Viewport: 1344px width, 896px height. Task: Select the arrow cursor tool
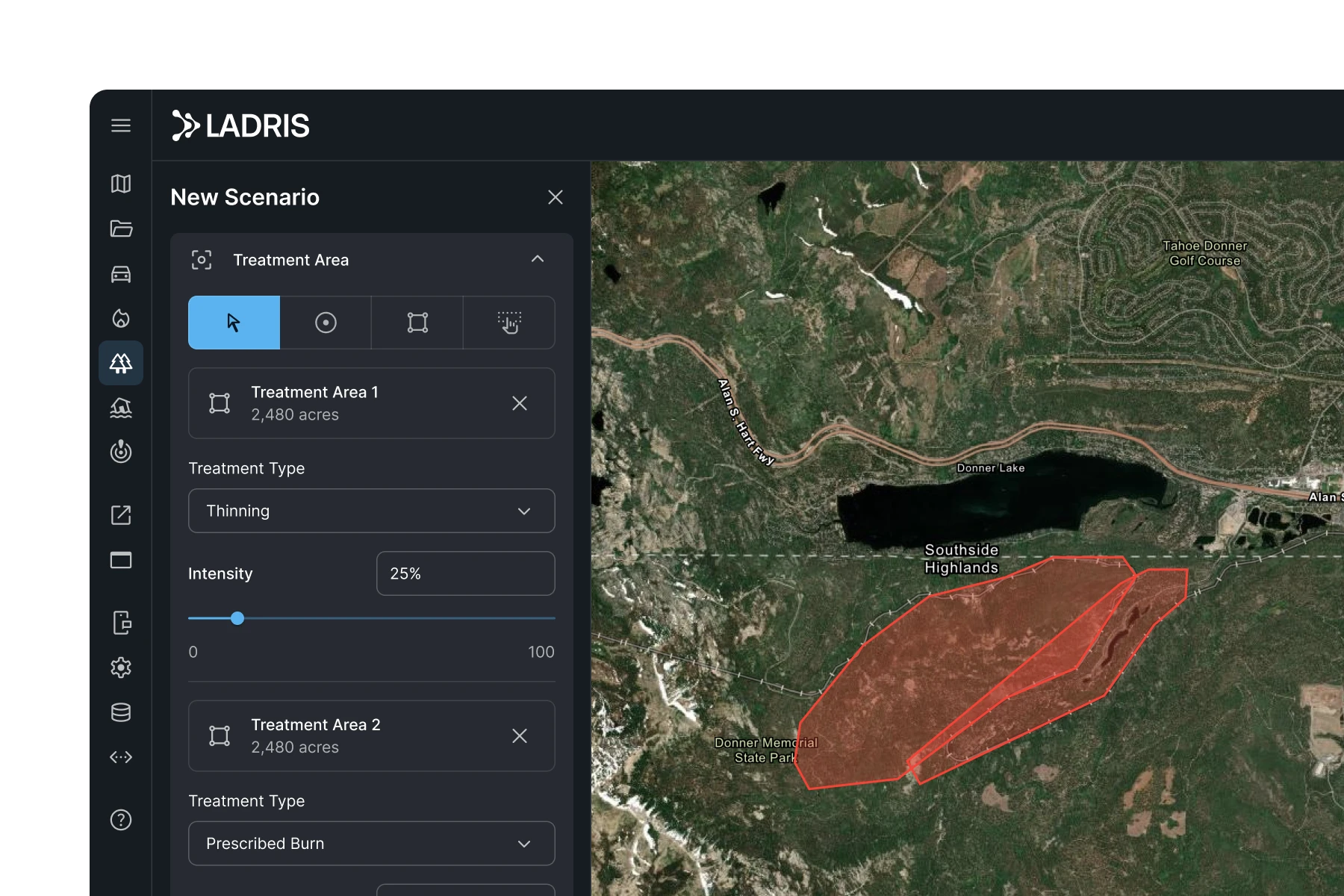tap(233, 322)
